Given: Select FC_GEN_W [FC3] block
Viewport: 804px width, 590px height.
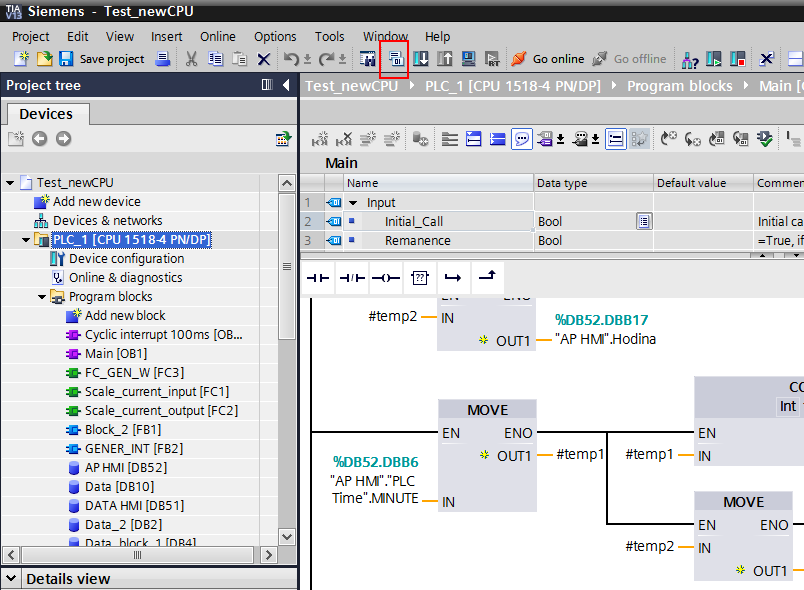Looking at the screenshot, I should (x=134, y=372).
